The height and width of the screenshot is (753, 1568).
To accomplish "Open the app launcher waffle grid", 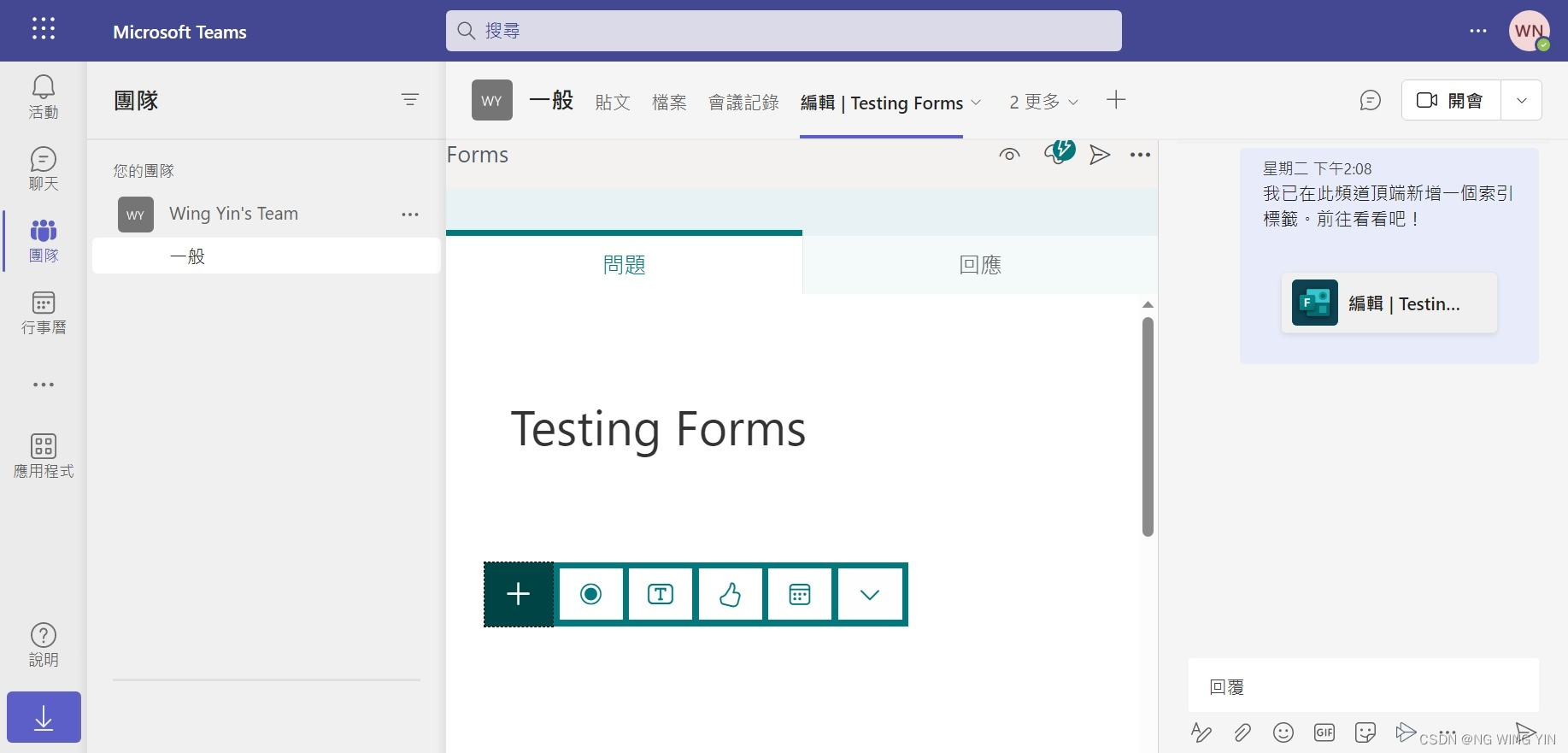I will point(44,29).
